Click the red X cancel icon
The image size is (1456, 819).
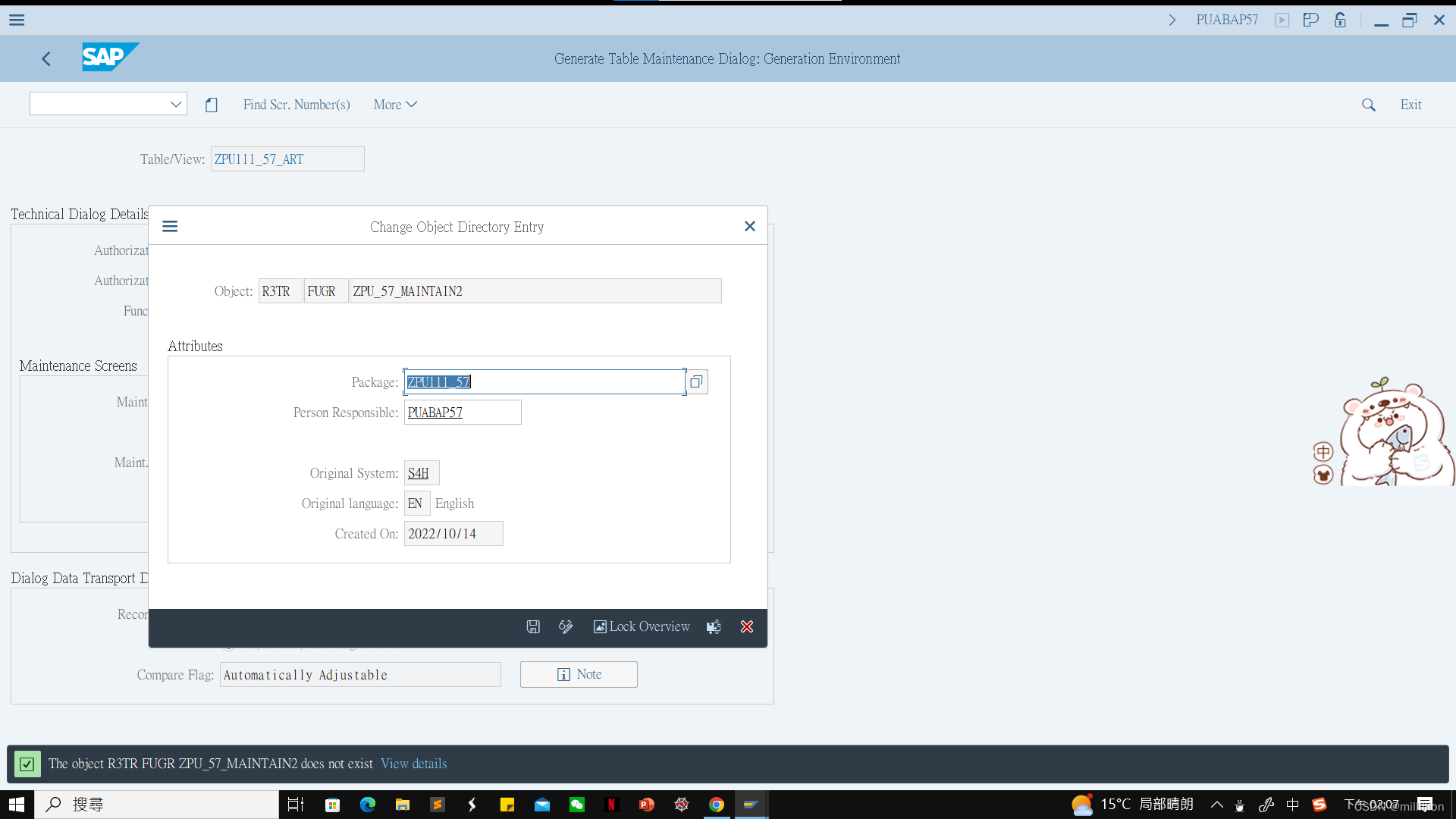[x=747, y=626]
